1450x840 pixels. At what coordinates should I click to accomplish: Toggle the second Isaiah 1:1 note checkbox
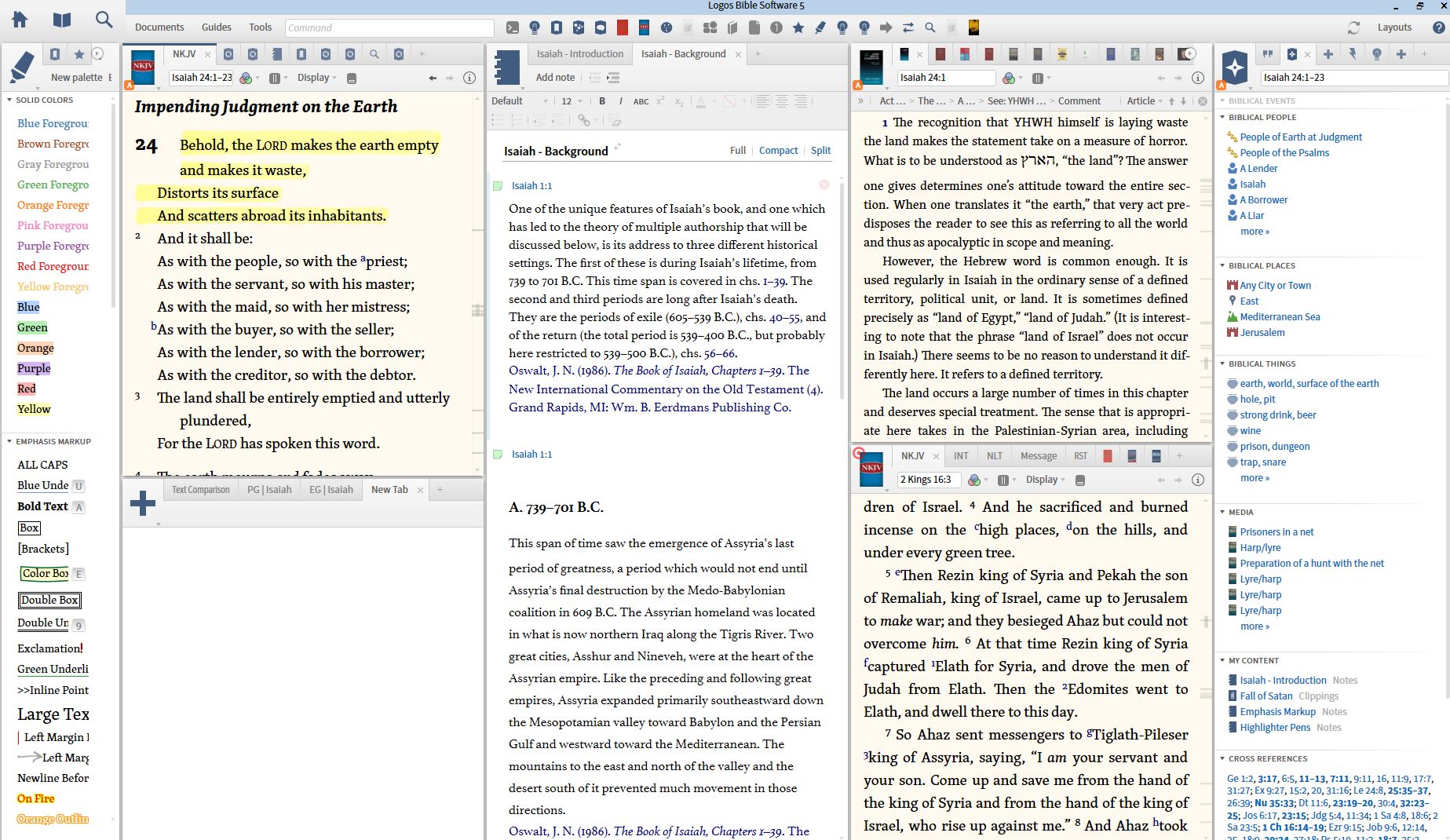click(498, 455)
